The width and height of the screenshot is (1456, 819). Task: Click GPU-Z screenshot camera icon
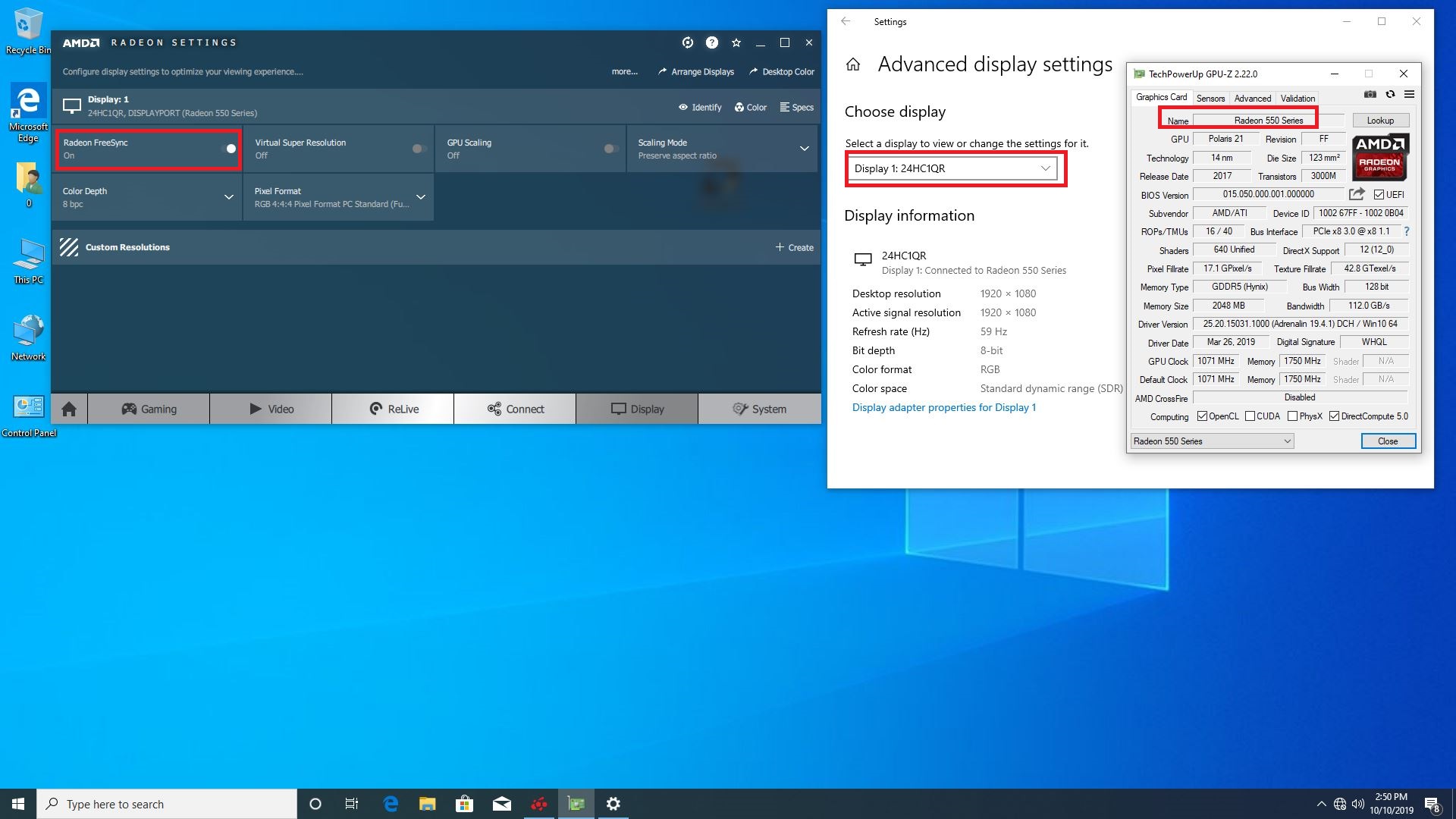click(1370, 95)
